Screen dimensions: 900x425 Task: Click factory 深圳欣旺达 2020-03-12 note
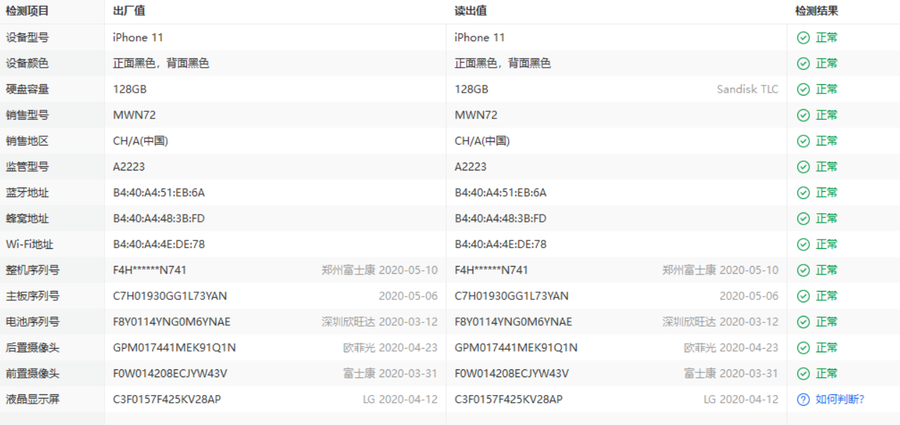tap(379, 322)
